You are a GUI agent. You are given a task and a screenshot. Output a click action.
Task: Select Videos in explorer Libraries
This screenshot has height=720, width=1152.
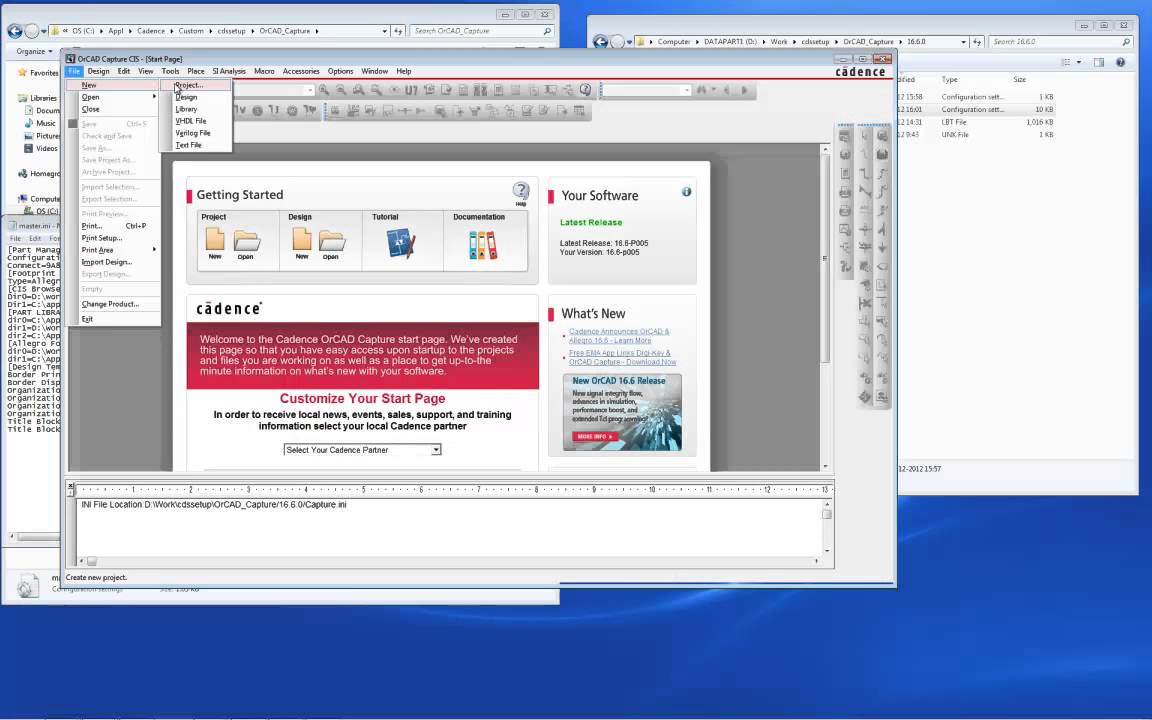coord(46,148)
